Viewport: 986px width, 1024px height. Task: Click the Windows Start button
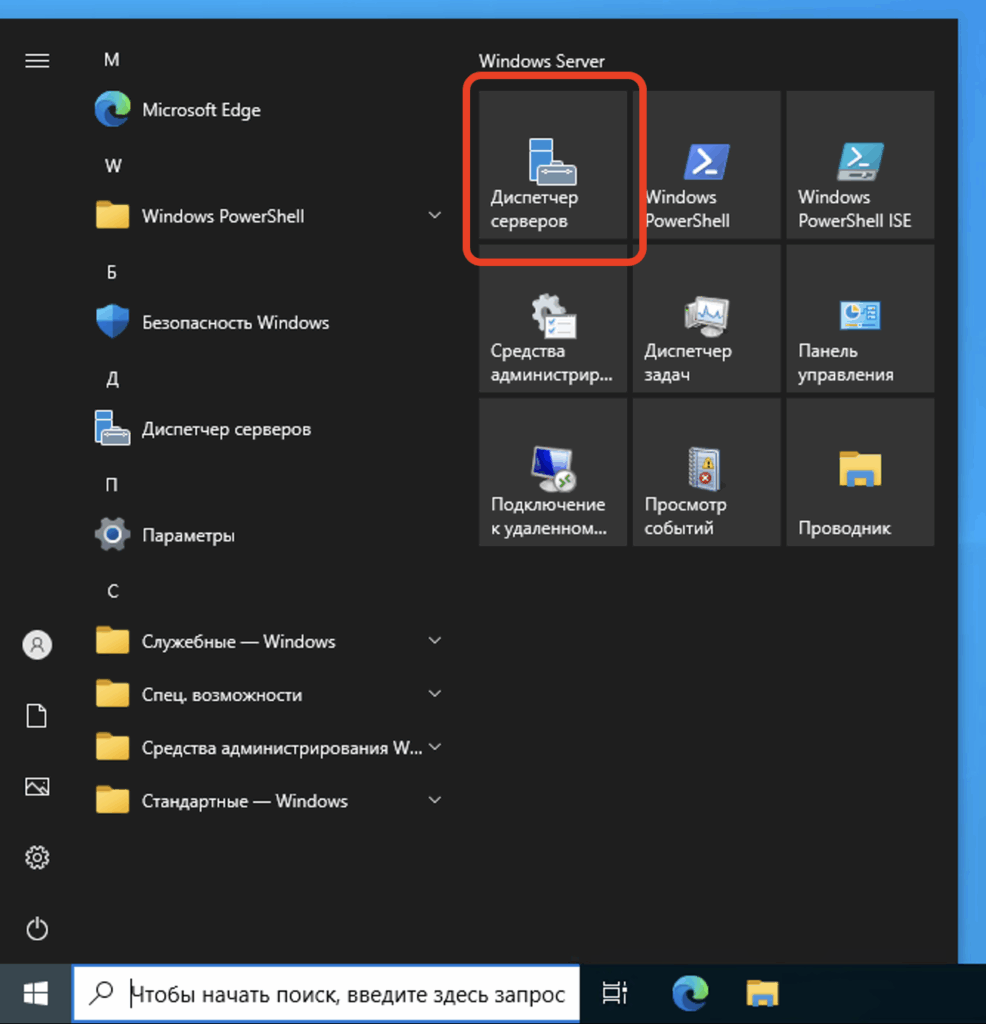coord(35,994)
